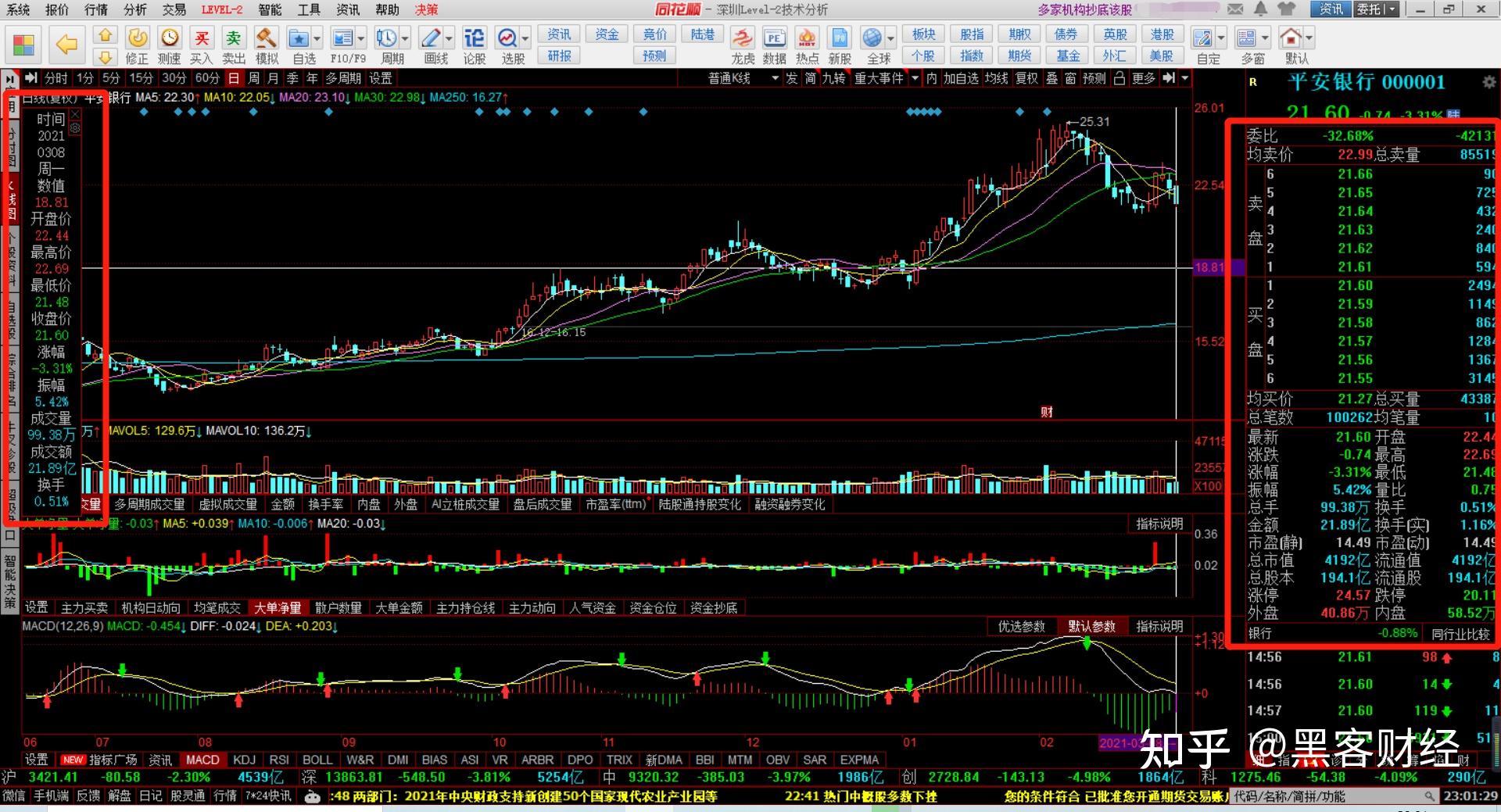1501x812 pixels.
Task: Click 优选参数 for the MACD panel
Action: [1021, 627]
